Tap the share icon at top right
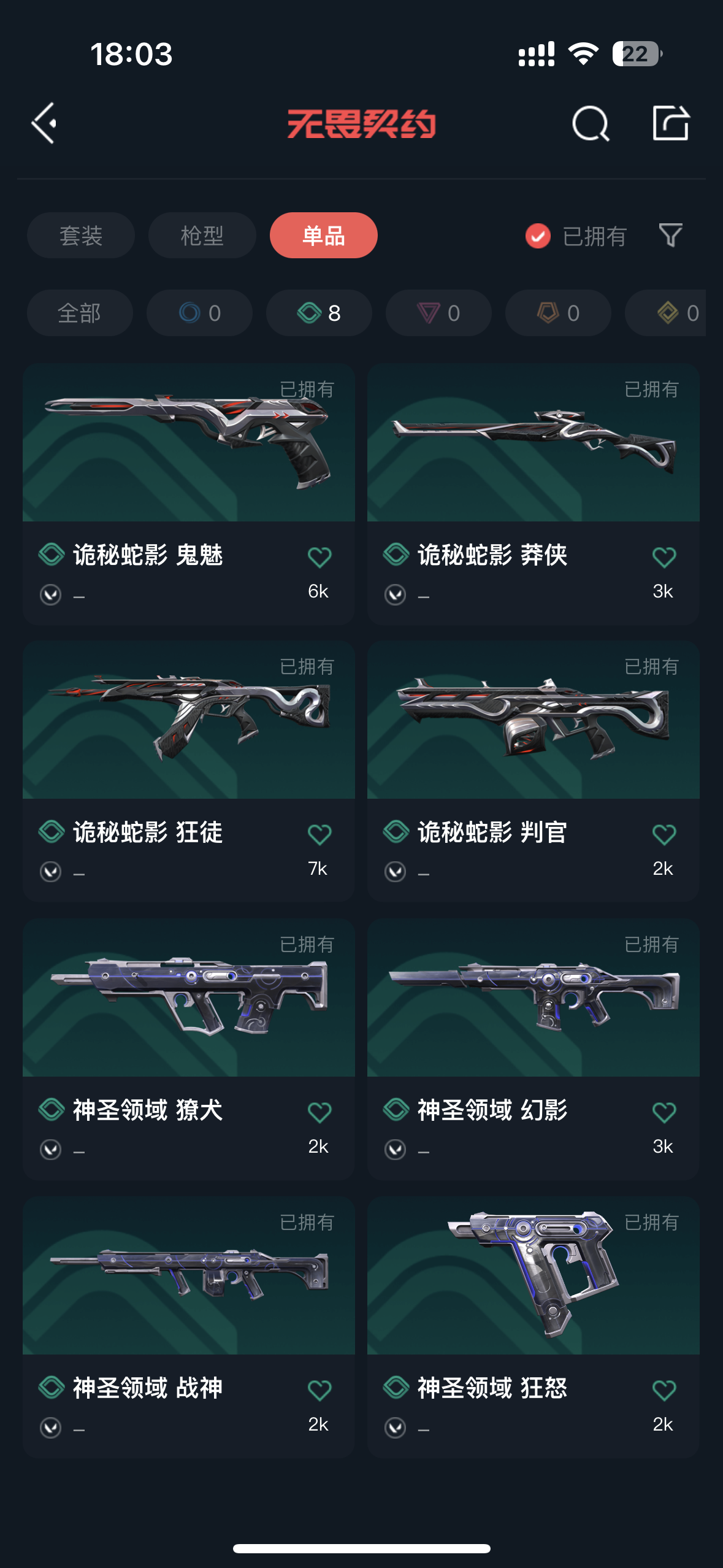 point(670,123)
